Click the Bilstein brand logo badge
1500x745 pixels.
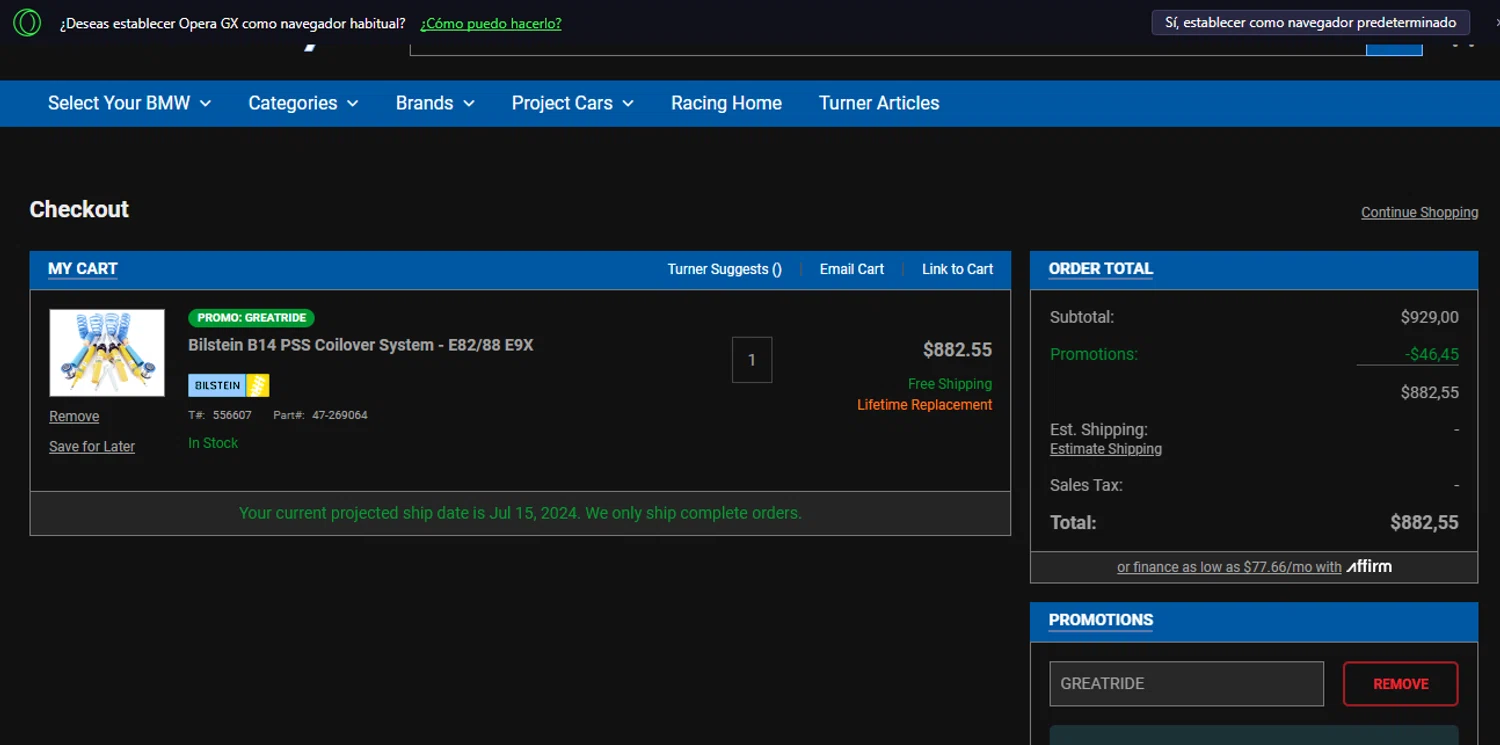click(x=229, y=385)
